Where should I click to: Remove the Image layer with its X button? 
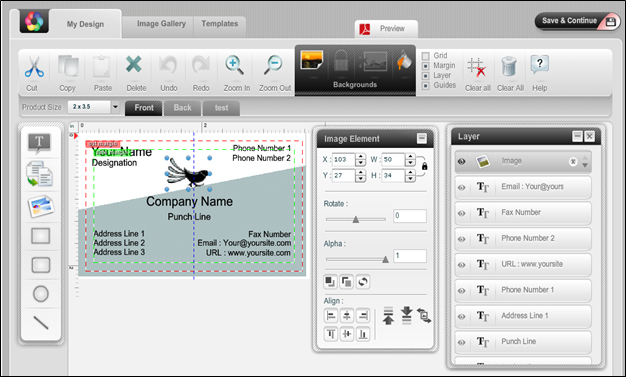pos(573,161)
